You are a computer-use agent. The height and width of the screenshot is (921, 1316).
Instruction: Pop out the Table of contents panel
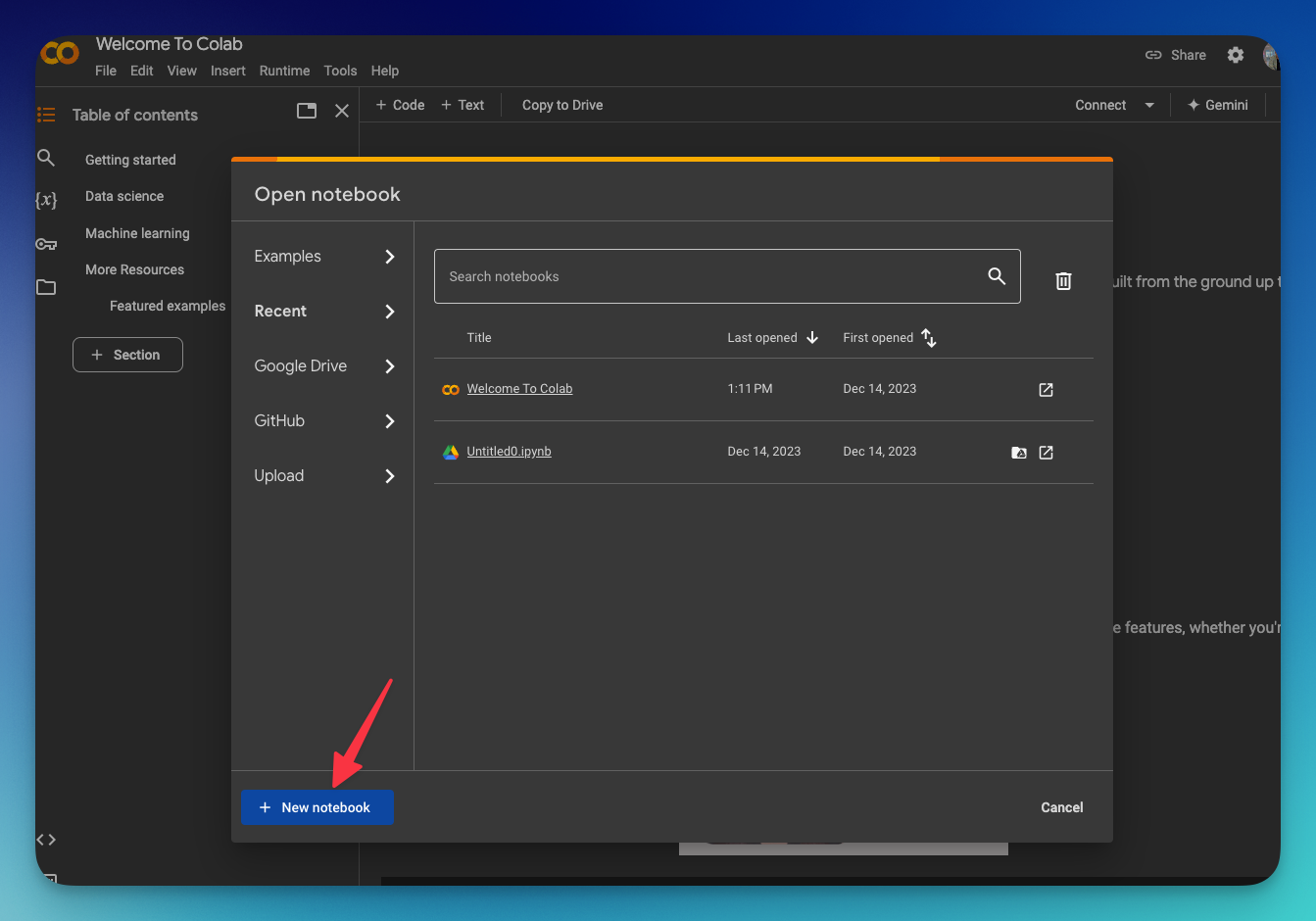tap(307, 111)
